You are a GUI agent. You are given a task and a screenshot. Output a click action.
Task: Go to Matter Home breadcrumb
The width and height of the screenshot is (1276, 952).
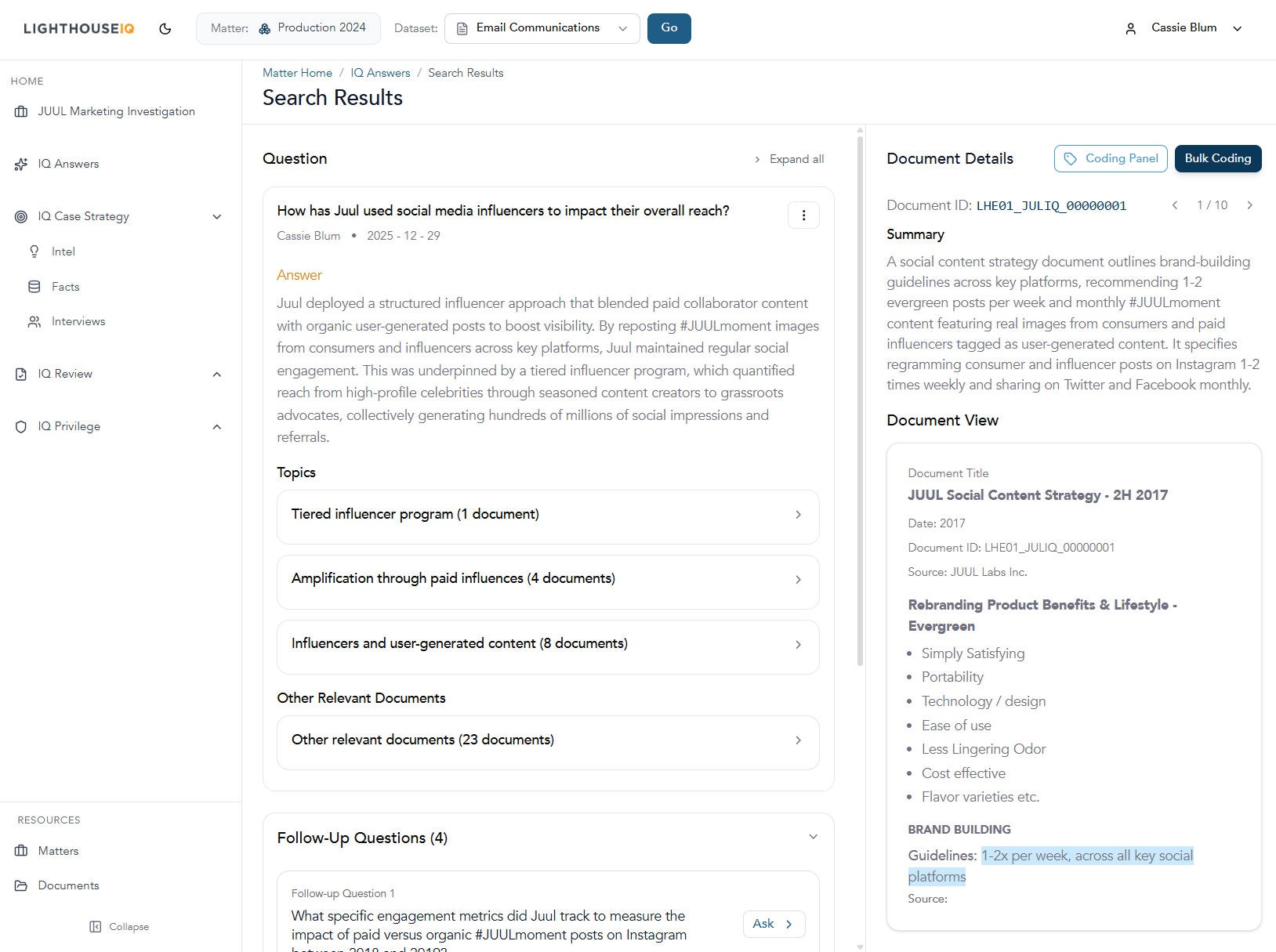pyautogui.click(x=297, y=73)
